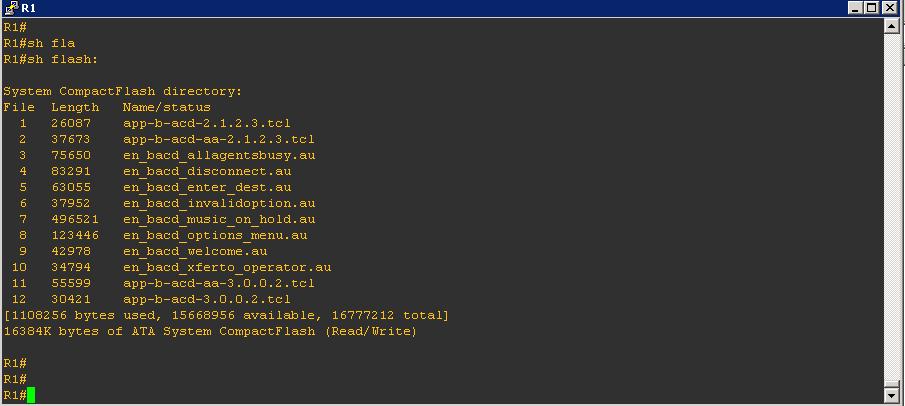This screenshot has height=406, width=905.
Task: Click the PuTTY icon in title bar
Action: (x=11, y=8)
